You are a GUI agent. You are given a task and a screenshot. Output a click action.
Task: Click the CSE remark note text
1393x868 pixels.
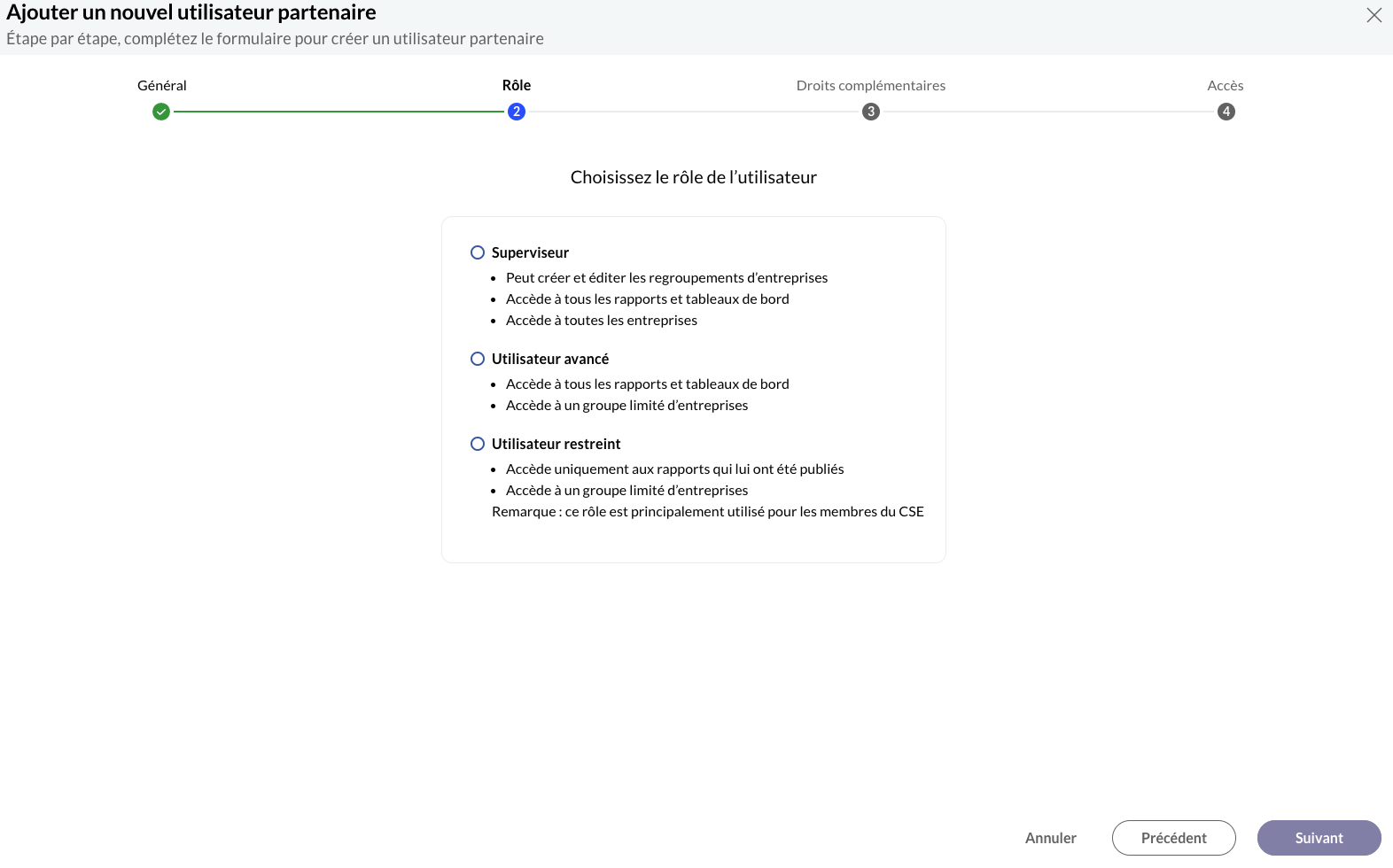coord(708,511)
